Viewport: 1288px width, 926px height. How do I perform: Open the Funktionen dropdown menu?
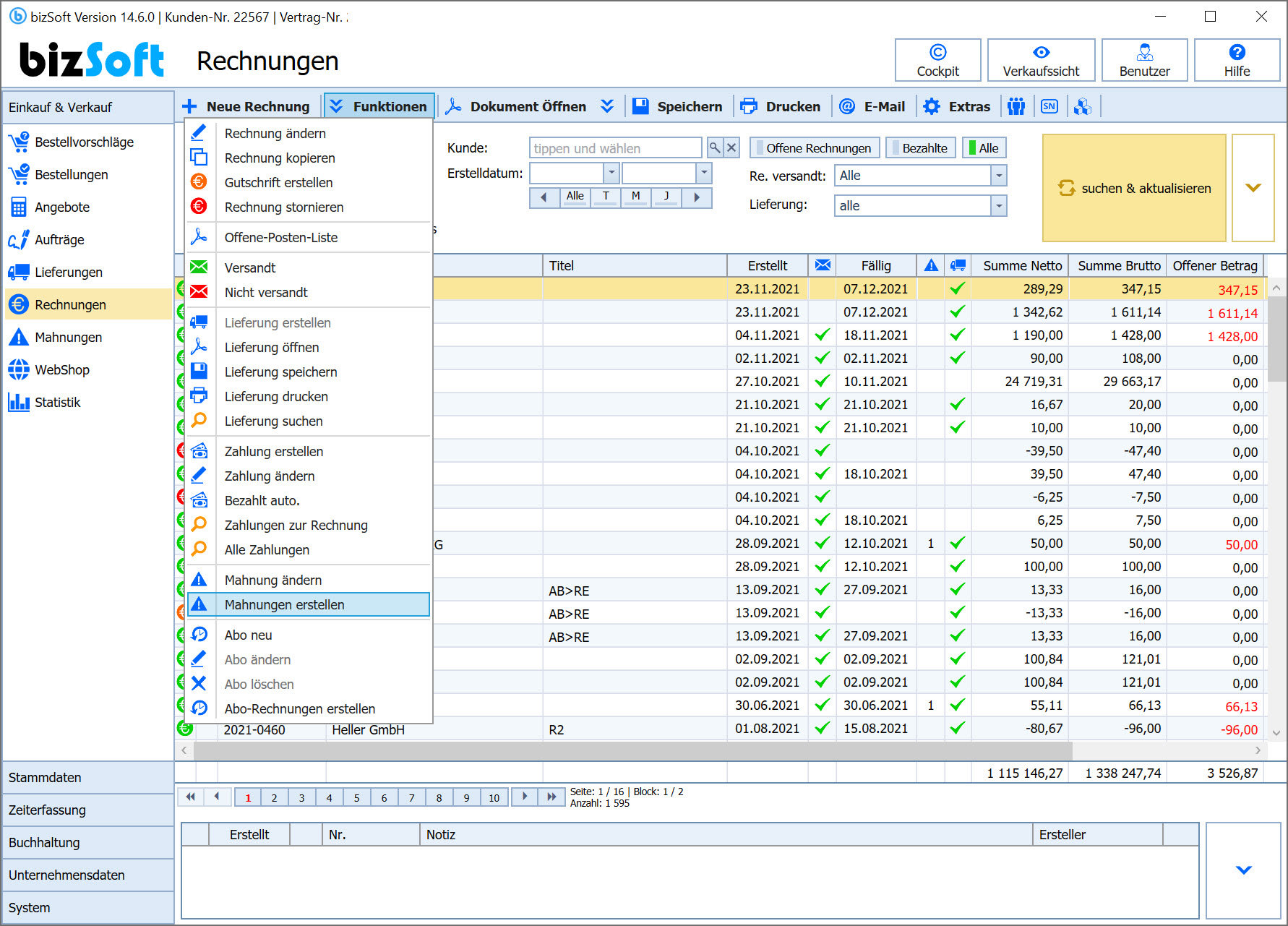tap(379, 106)
